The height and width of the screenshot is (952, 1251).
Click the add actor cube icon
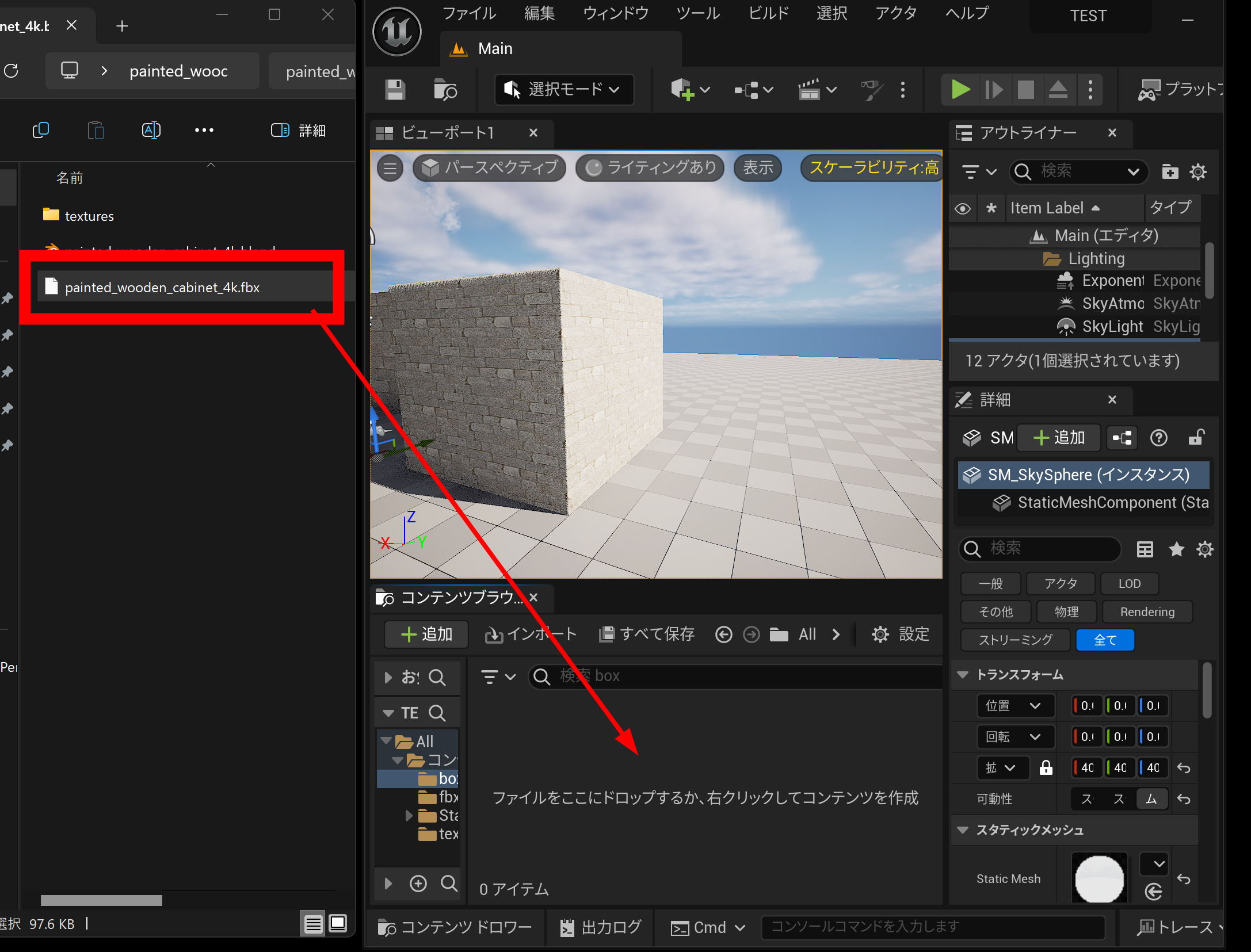682,90
